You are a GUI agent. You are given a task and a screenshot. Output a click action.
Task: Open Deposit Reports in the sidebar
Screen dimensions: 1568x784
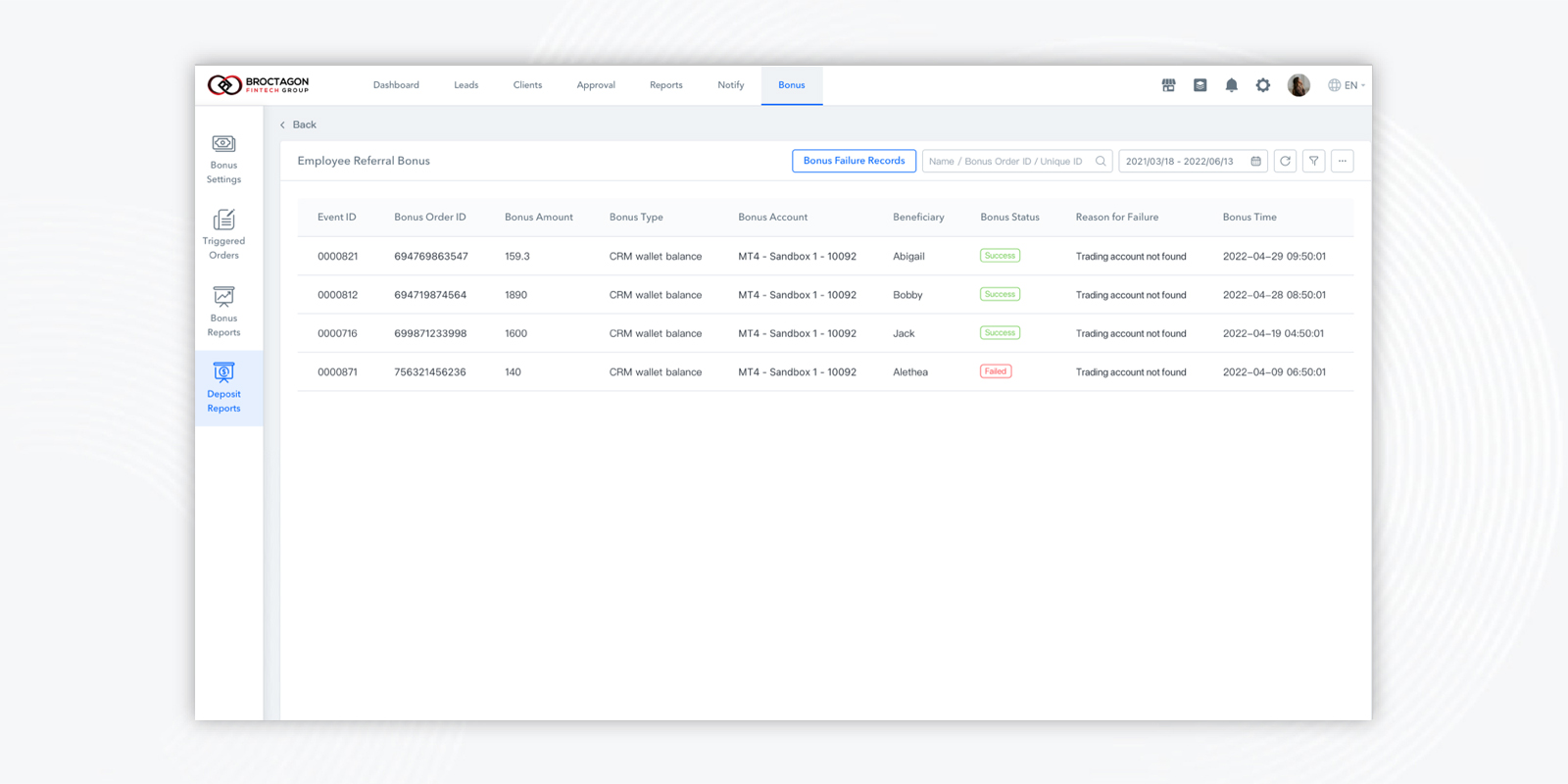tap(223, 388)
